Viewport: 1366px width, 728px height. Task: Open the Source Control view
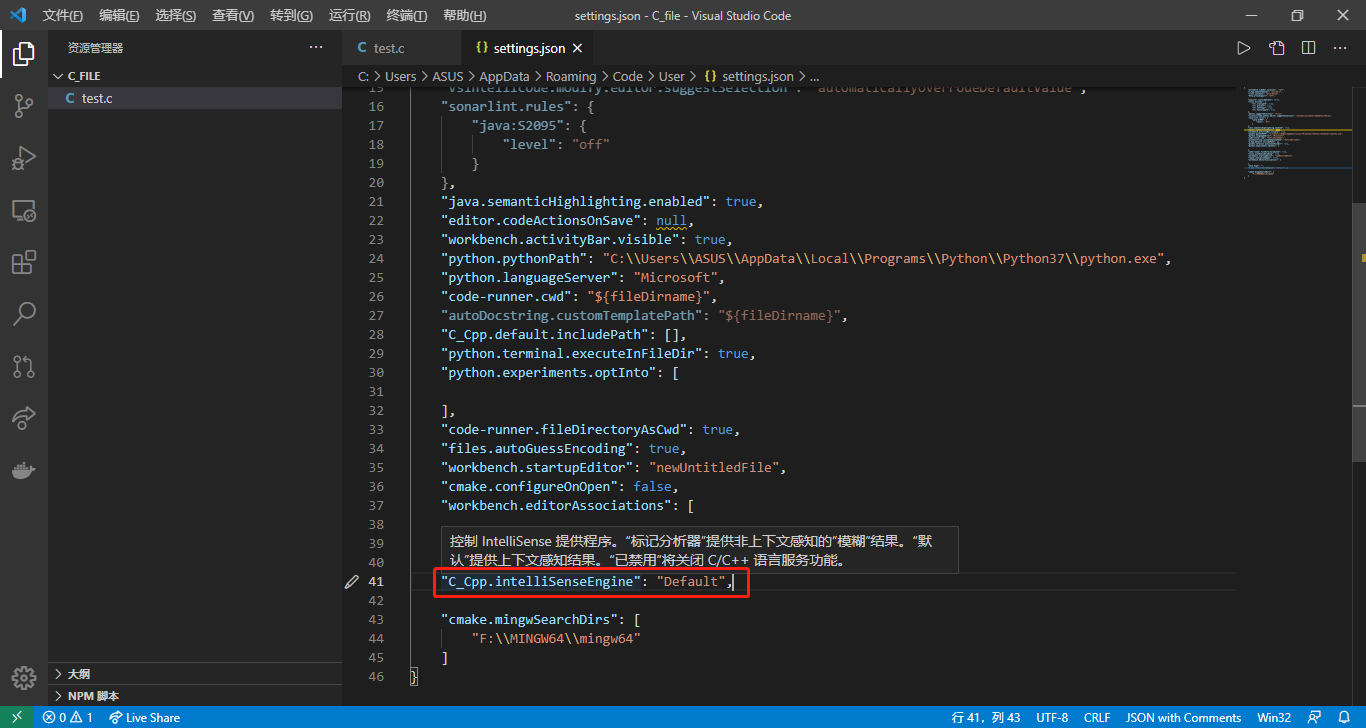point(23,106)
